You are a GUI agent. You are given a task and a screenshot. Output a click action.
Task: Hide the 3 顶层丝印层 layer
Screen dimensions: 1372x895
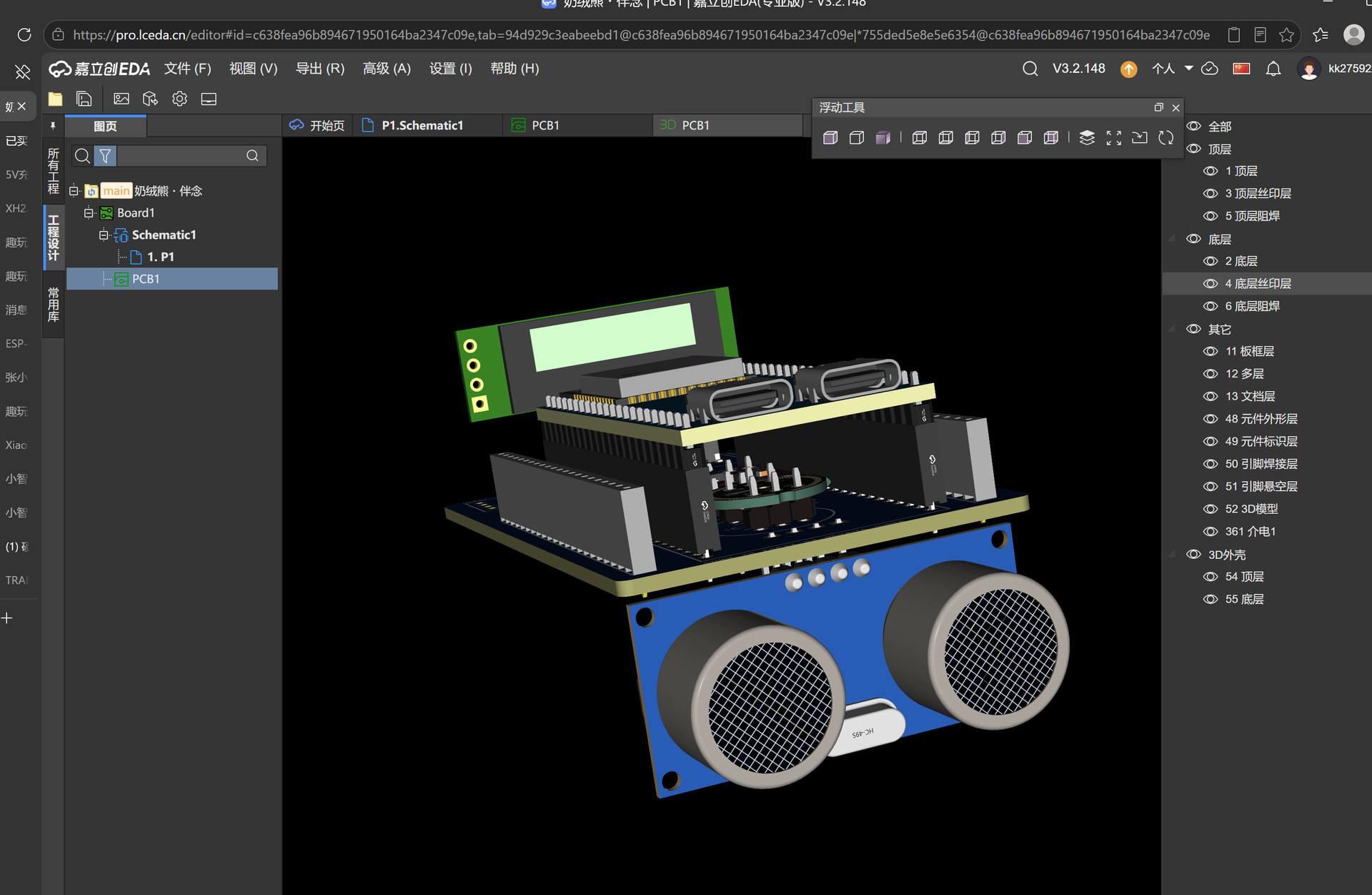pyautogui.click(x=1211, y=194)
